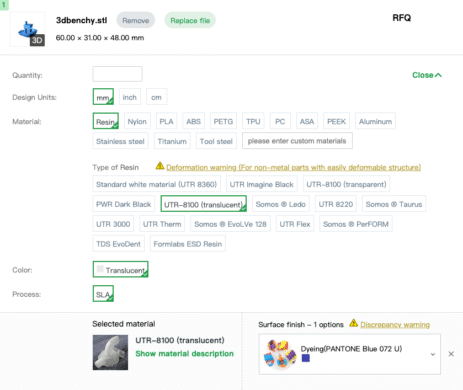Open the Discrepancy warning link
Image resolution: width=463 pixels, height=390 pixels.
(x=395, y=325)
